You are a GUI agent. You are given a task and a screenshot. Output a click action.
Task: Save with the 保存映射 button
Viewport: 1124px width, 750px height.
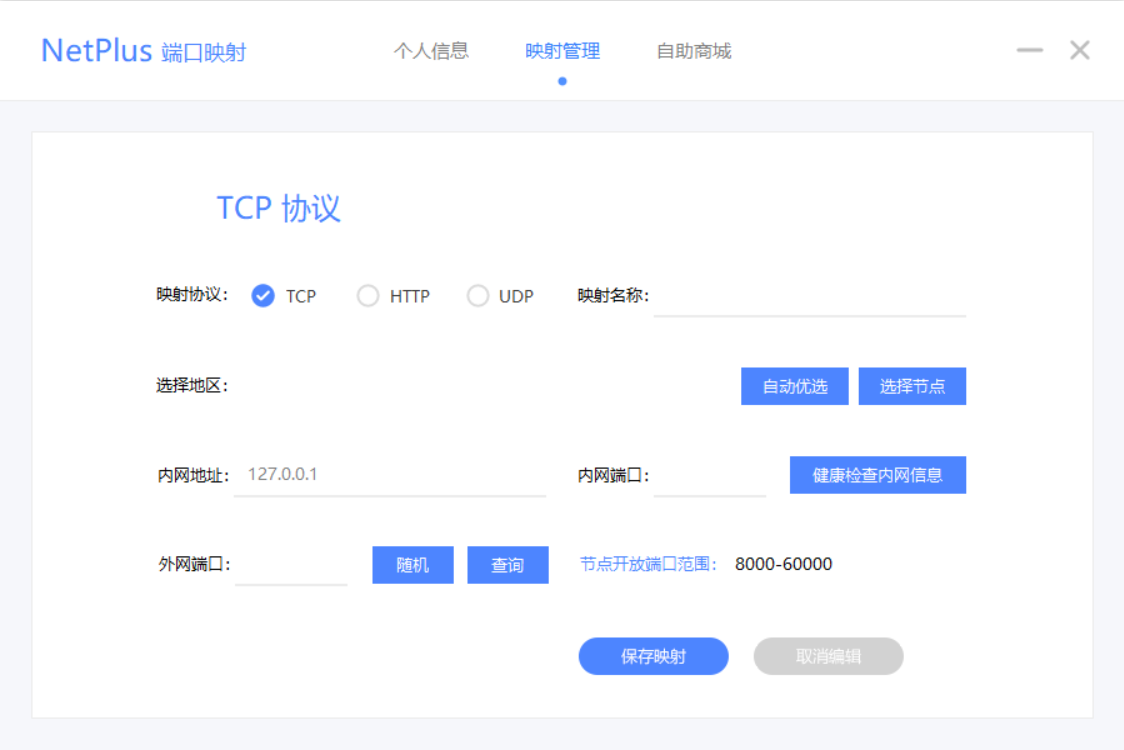pos(653,656)
